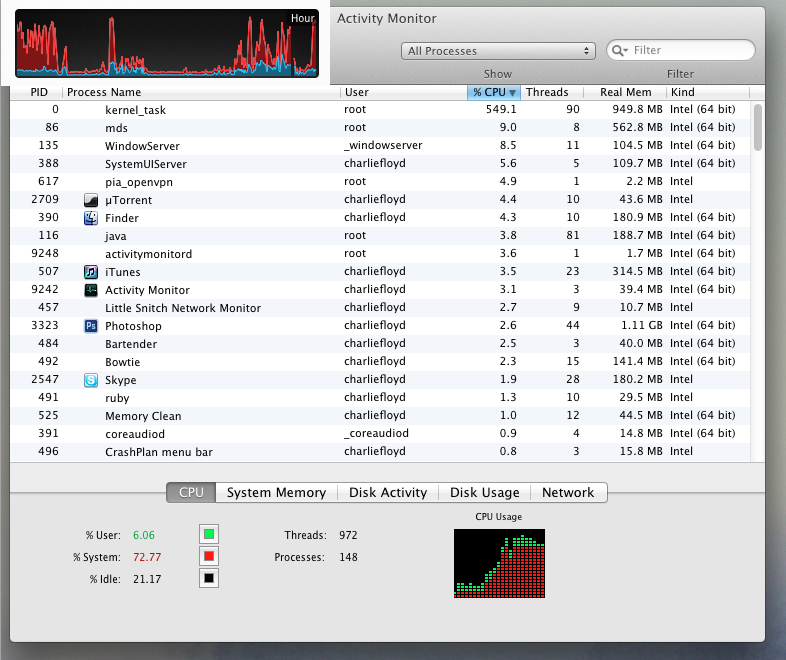Select the java process row

[x=380, y=236]
